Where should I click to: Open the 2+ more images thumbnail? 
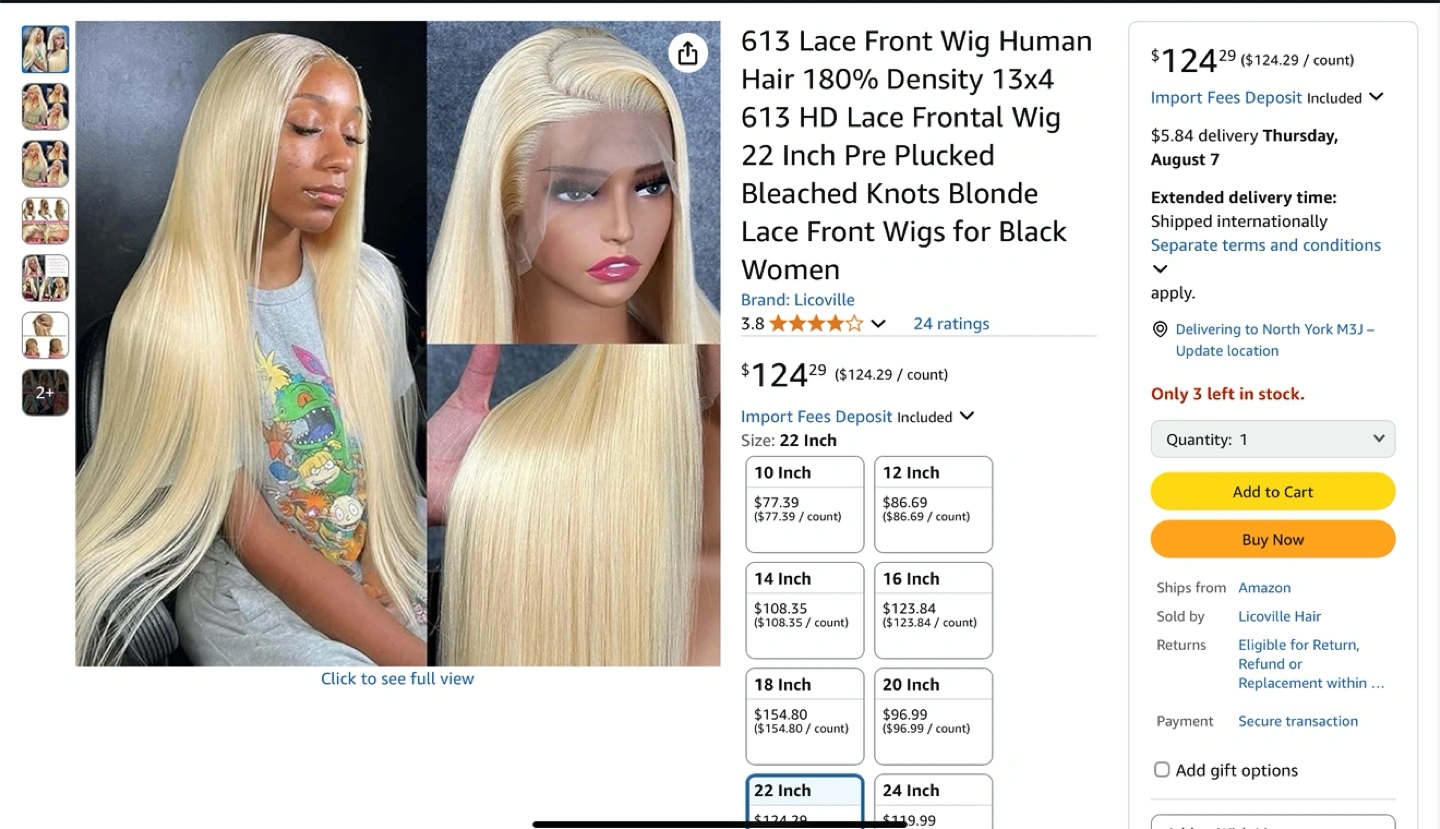coord(46,392)
